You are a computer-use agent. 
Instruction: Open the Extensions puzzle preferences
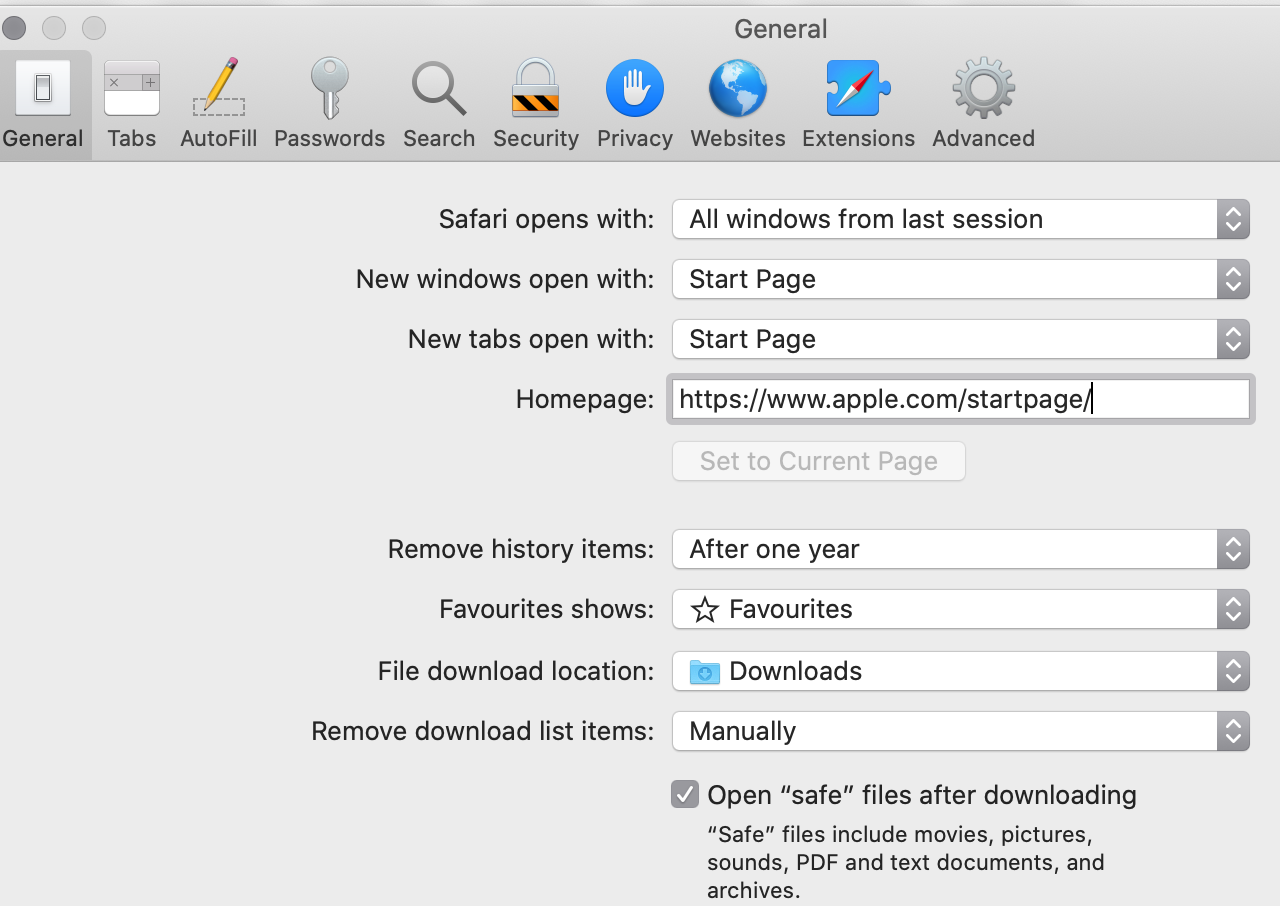(x=858, y=105)
